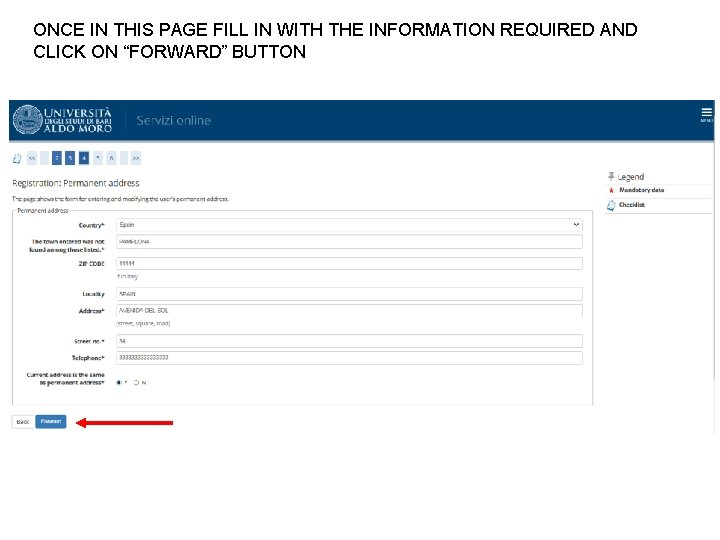Screen dimensions: 720x540
Task: Click the Legend pin icon
Action: click(611, 176)
